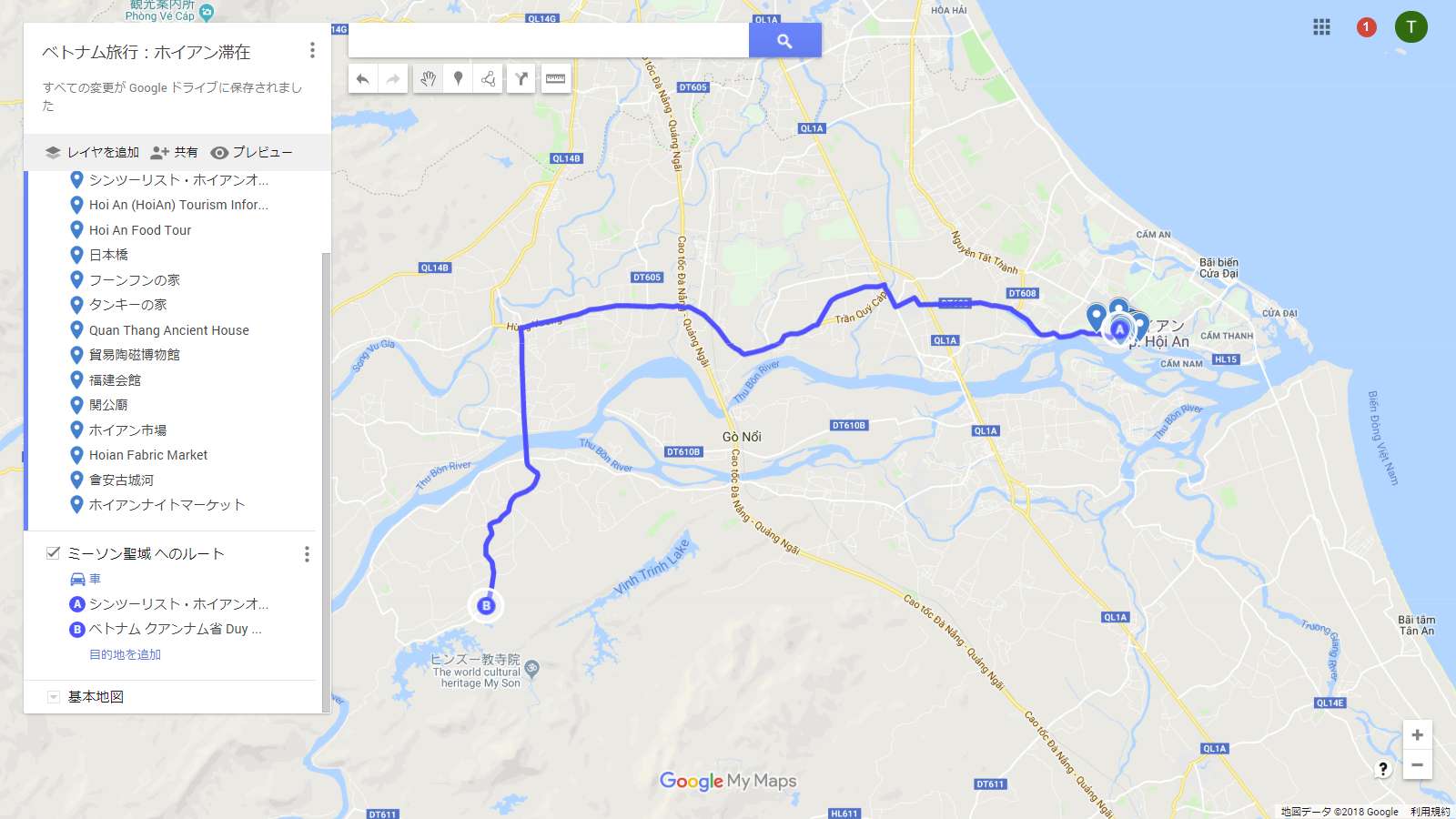Expand the 基本地図 base map dropdown

pyautogui.click(x=54, y=697)
